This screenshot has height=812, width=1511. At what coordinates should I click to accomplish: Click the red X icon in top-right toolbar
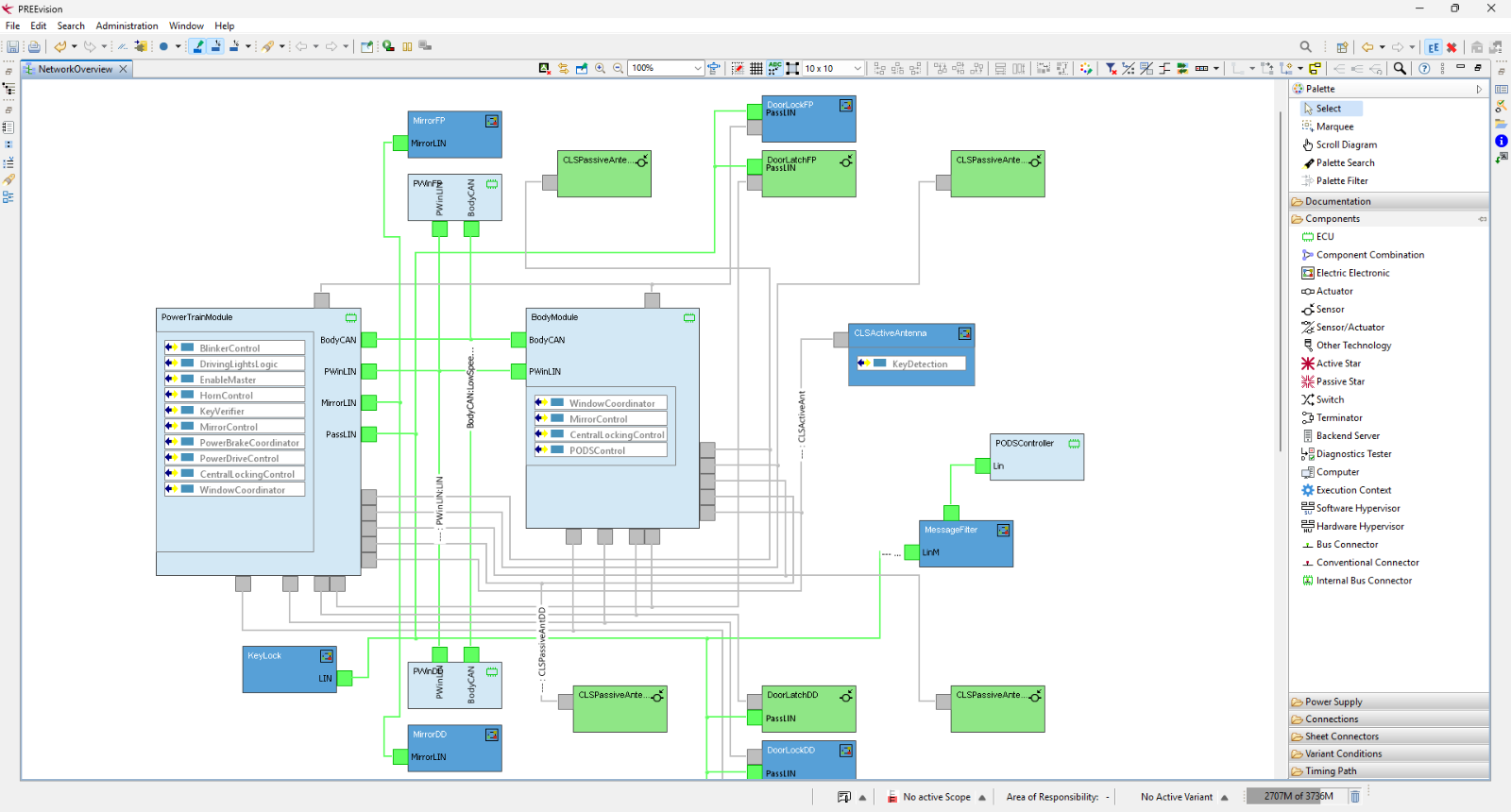[1452, 46]
